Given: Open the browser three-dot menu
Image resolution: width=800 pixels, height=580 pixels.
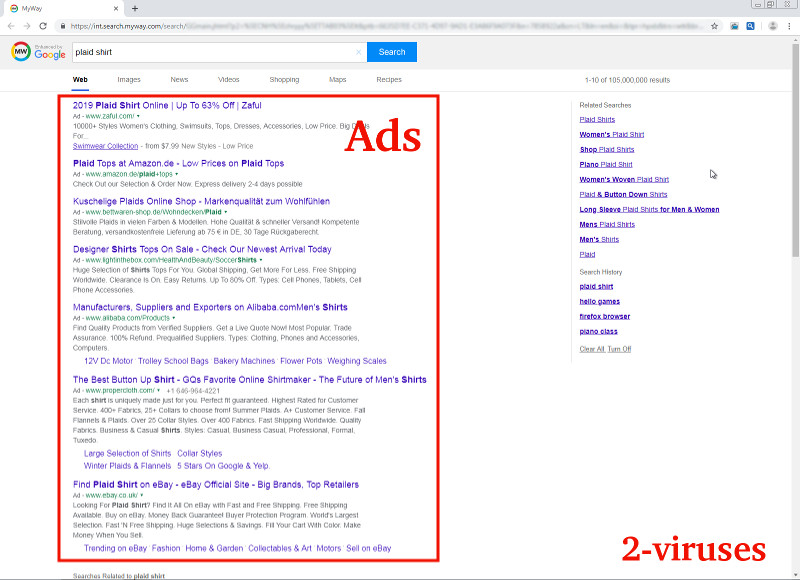Looking at the screenshot, I should 789,25.
